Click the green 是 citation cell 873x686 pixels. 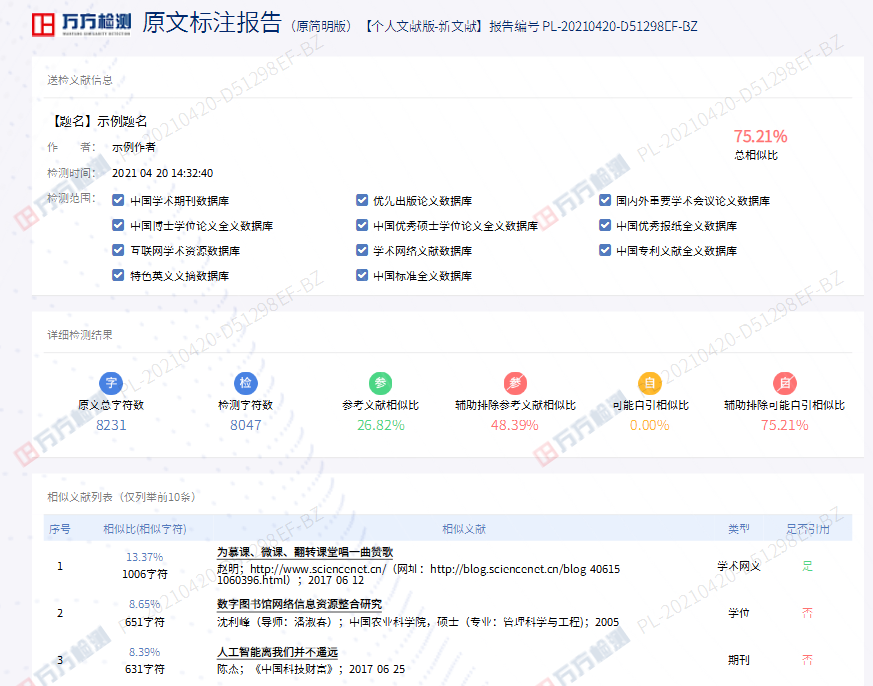pyautogui.click(x=808, y=566)
